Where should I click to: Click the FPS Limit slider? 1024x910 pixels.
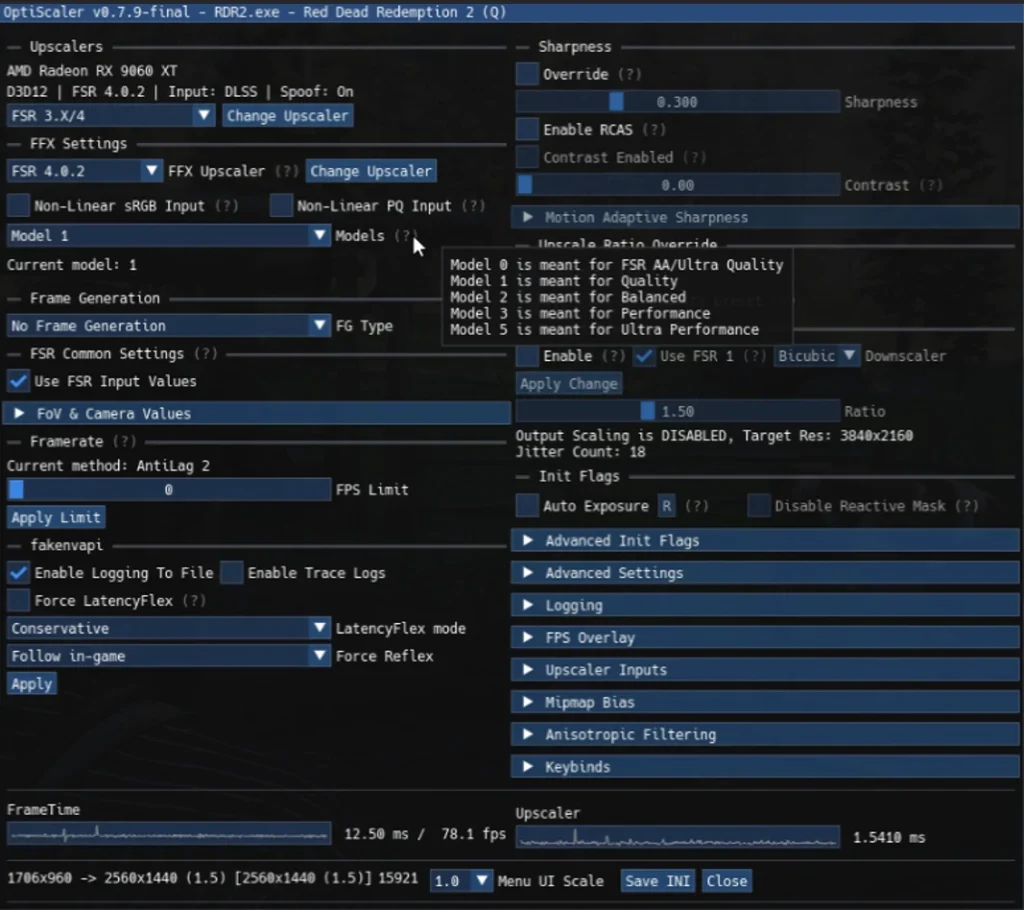[x=169, y=490]
